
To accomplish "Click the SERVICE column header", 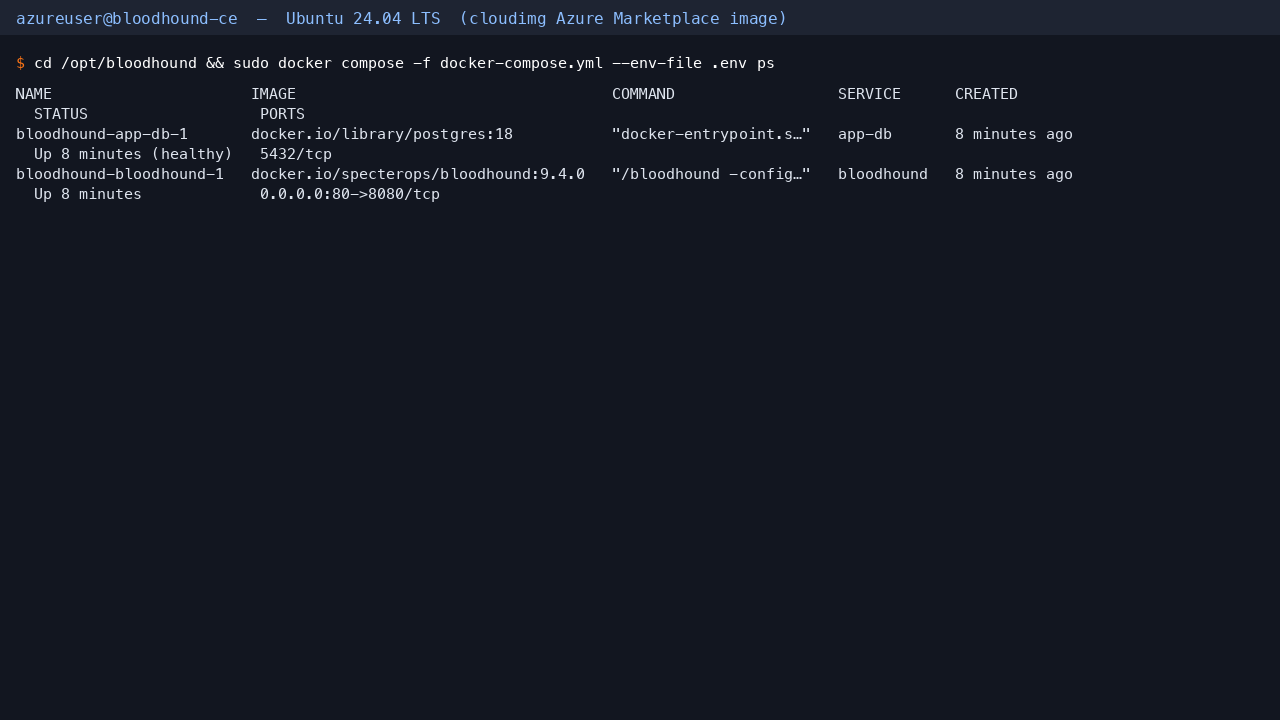I will [869, 94].
